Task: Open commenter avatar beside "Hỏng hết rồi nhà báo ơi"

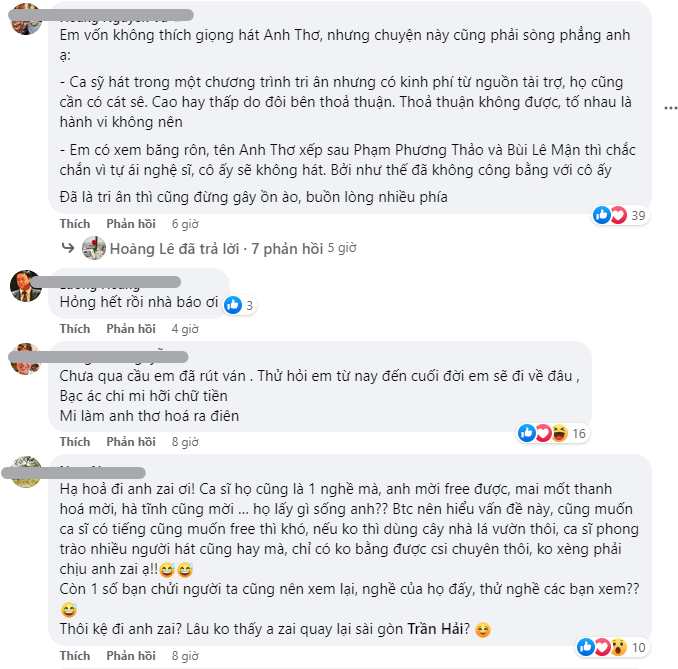Action: pyautogui.click(x=25, y=285)
